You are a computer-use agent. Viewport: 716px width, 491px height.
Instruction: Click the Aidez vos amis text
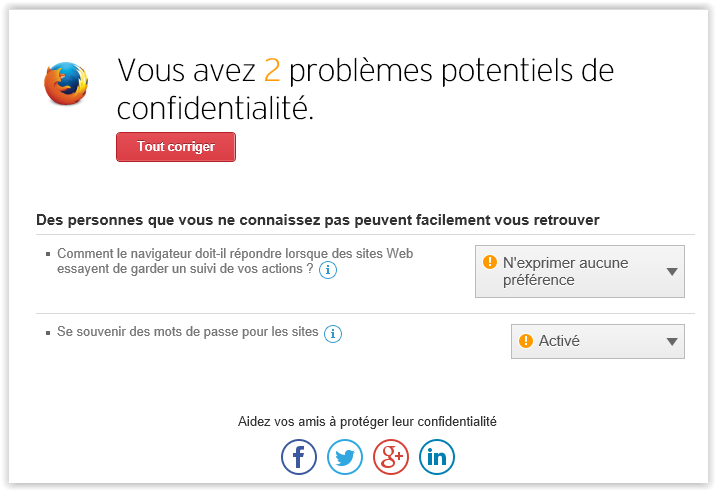pos(367,421)
